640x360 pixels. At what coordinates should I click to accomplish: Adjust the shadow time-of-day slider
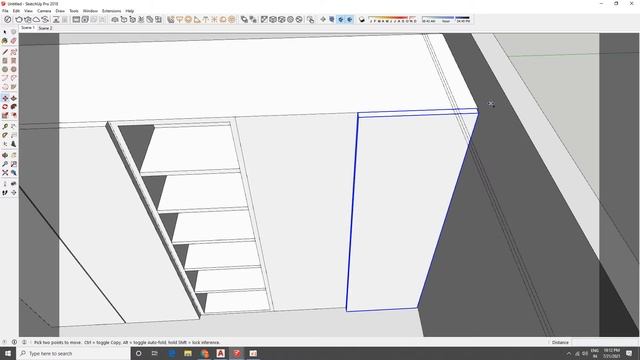click(446, 18)
